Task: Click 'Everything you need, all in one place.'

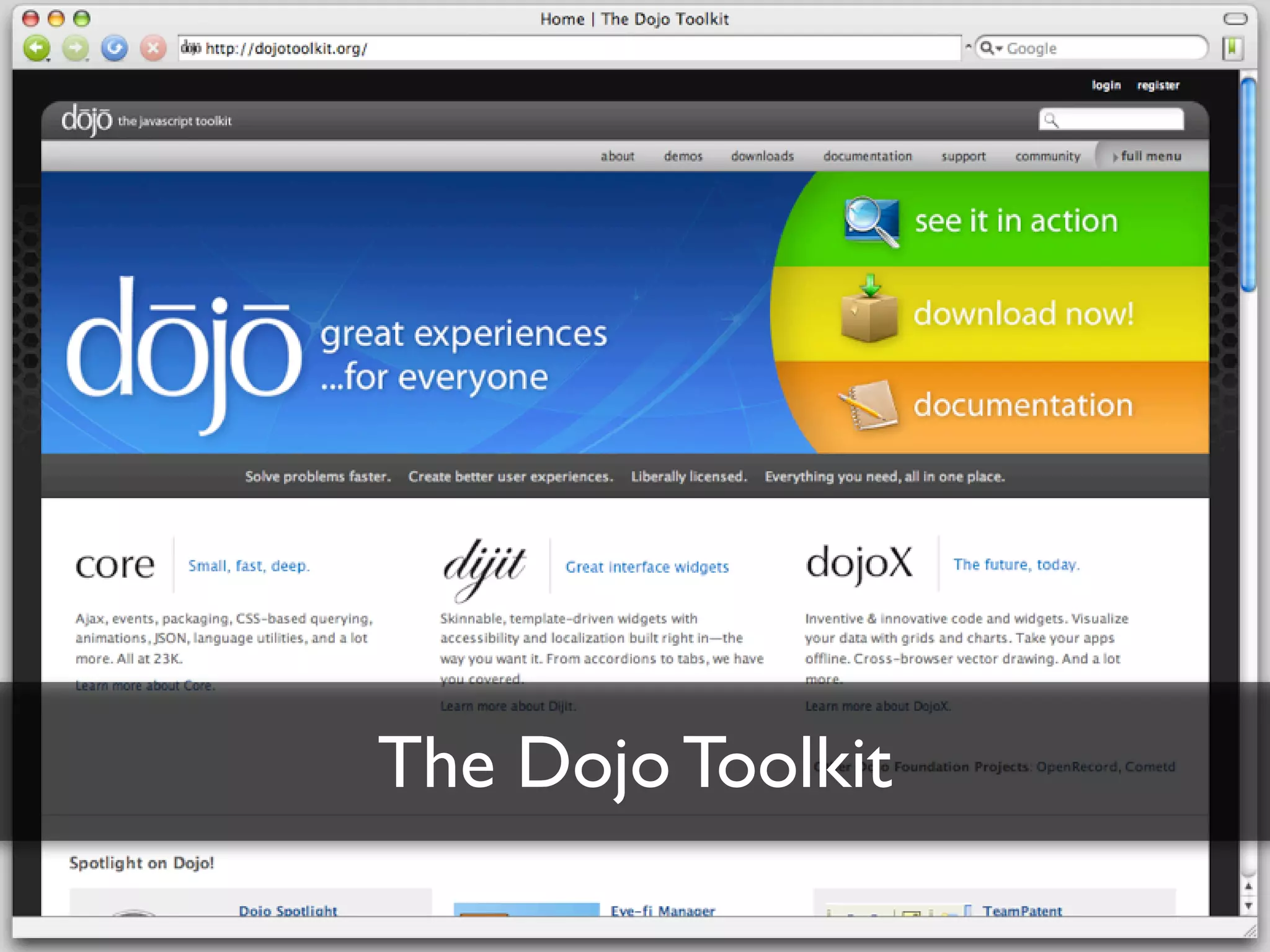Action: pyautogui.click(x=884, y=477)
